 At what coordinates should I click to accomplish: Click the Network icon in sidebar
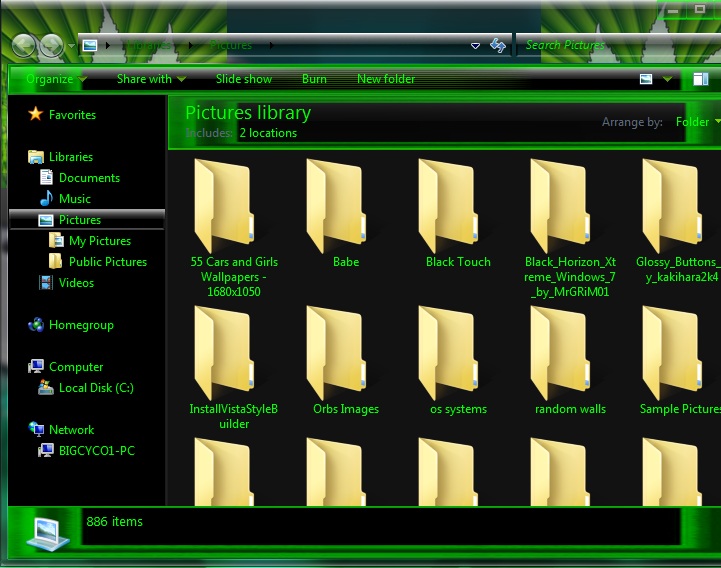pyautogui.click(x=36, y=429)
